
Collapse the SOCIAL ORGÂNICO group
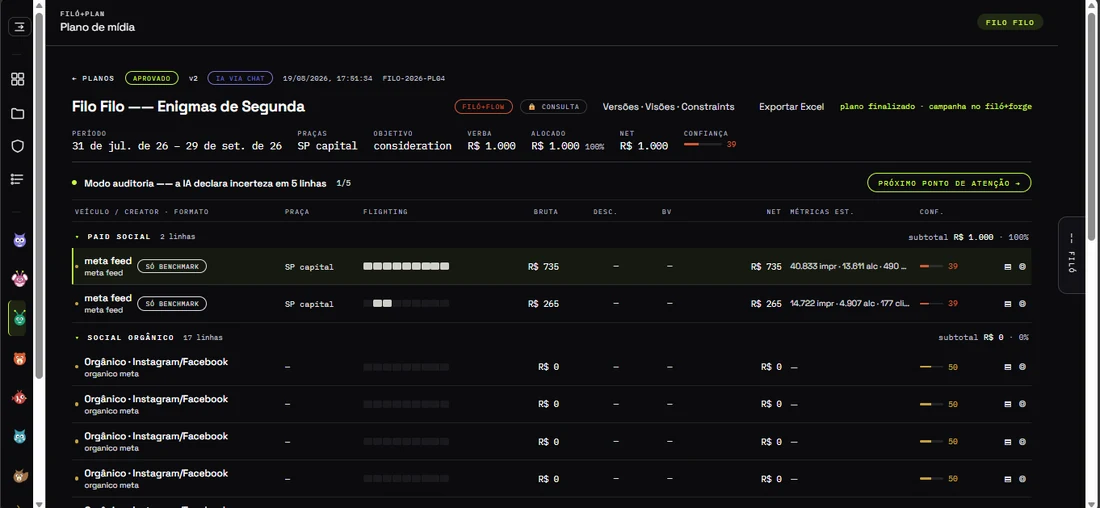77,337
